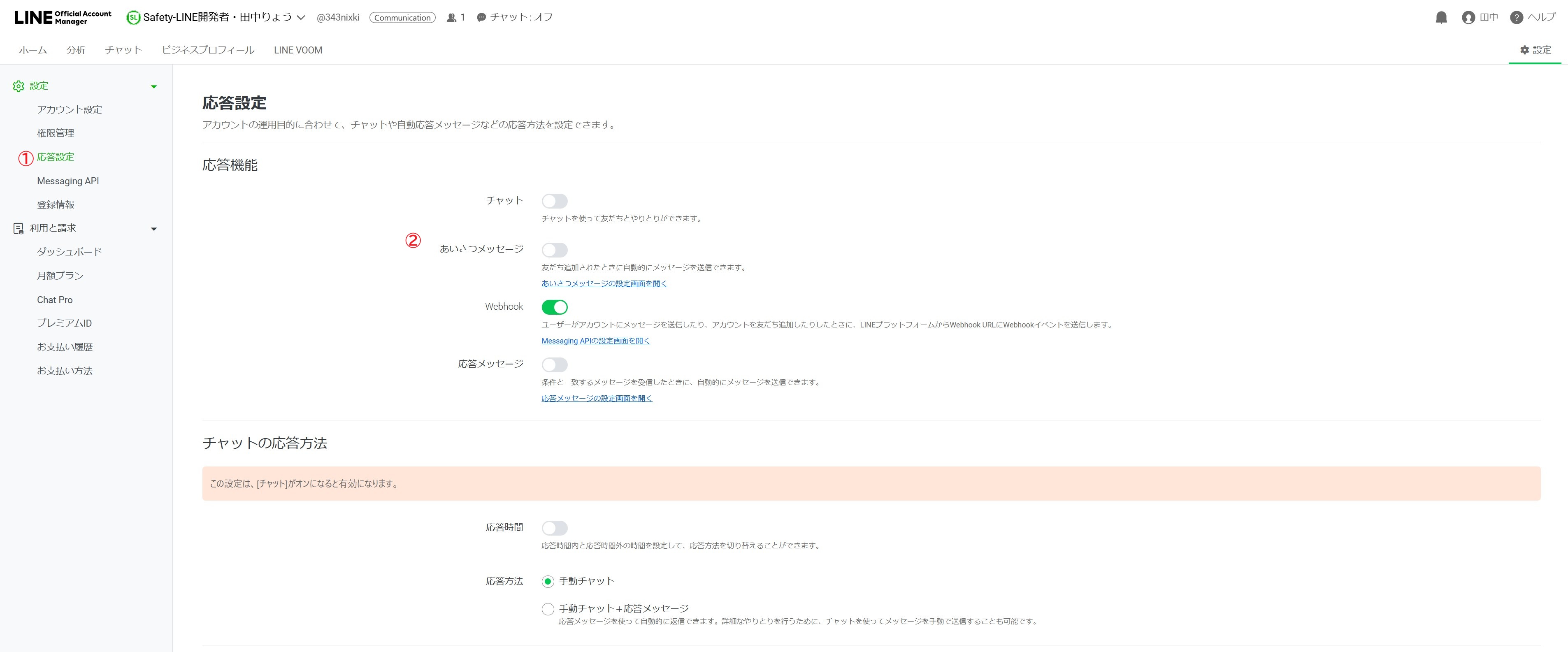1568x652 pixels.
Task: Open the account switcher dropdown chevron
Action: coord(301,18)
